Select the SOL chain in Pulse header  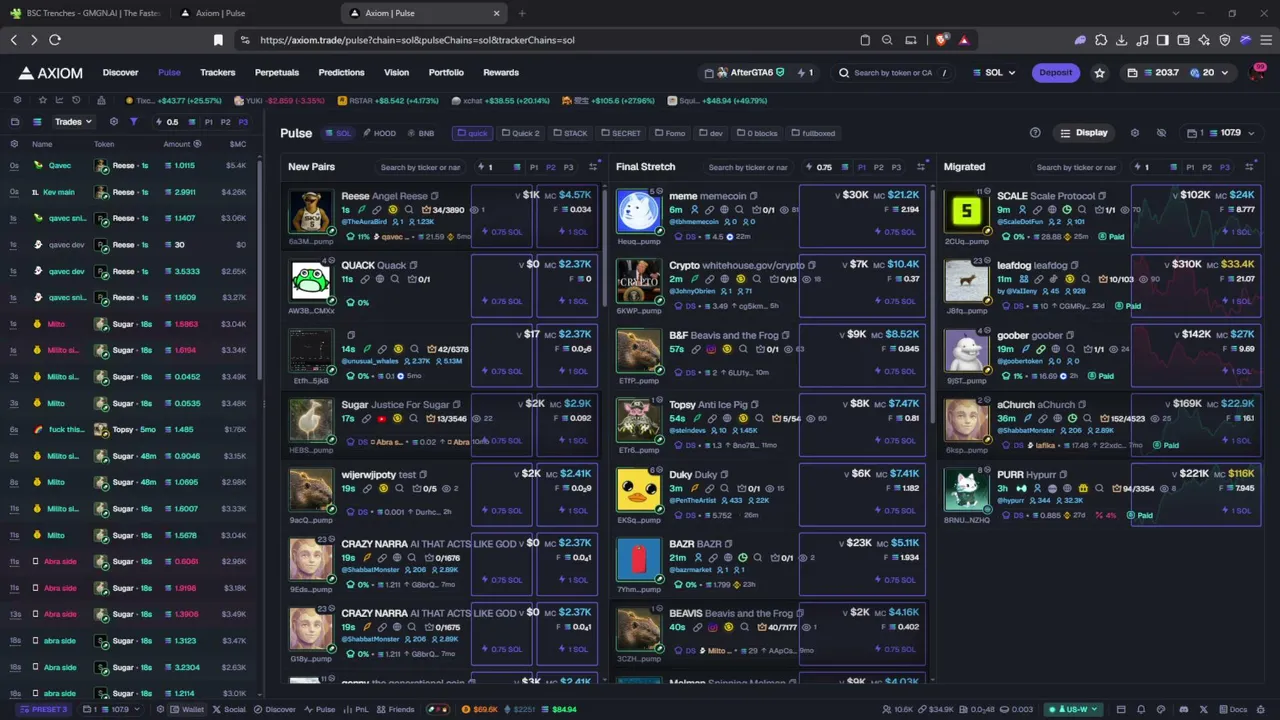click(338, 133)
